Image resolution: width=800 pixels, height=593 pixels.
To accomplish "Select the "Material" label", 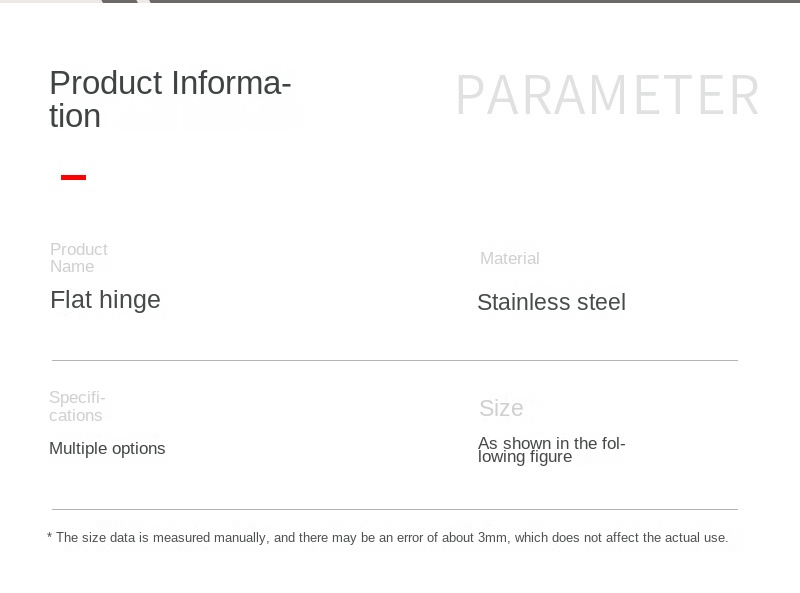I will coord(509,259).
